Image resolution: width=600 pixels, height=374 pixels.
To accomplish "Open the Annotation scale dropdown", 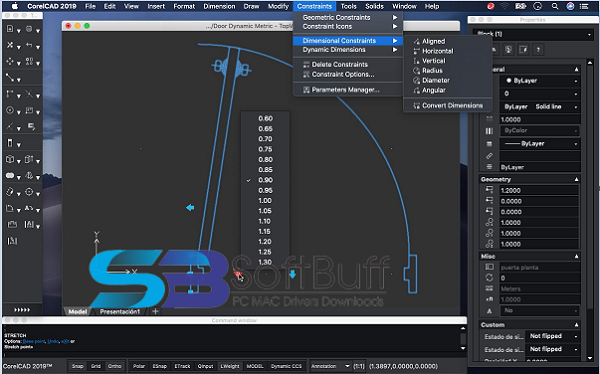I will pos(330,366).
